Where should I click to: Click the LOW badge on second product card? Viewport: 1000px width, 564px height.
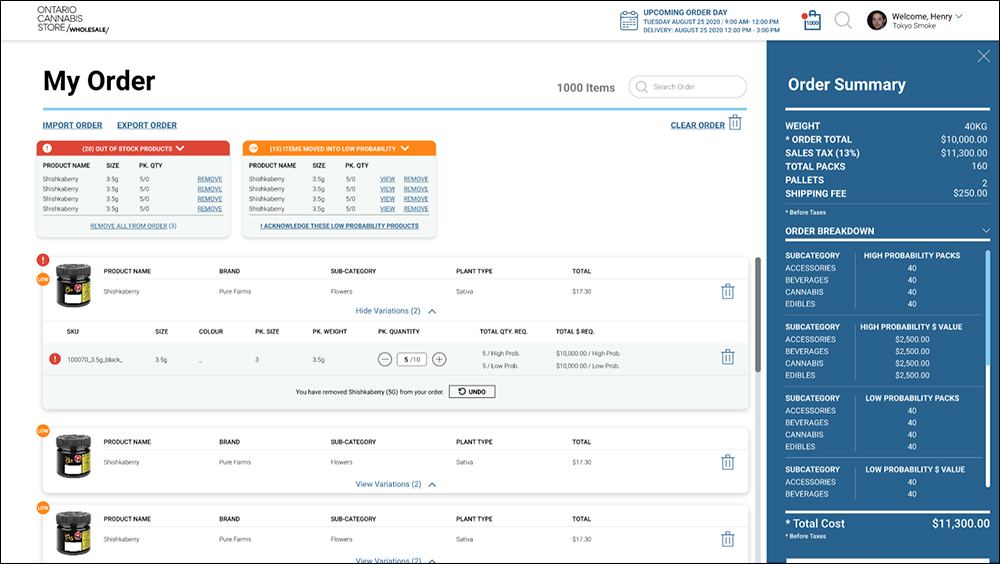pos(43,431)
